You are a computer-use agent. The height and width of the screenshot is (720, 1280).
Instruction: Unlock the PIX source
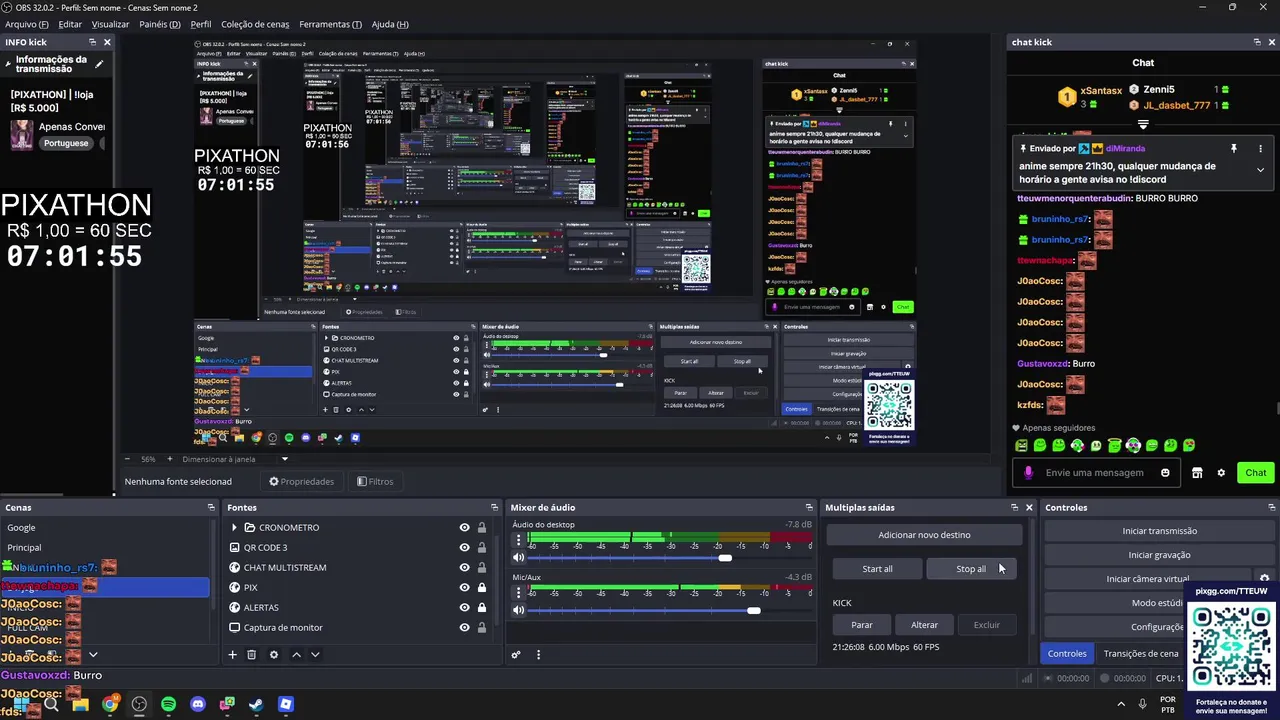(x=482, y=588)
